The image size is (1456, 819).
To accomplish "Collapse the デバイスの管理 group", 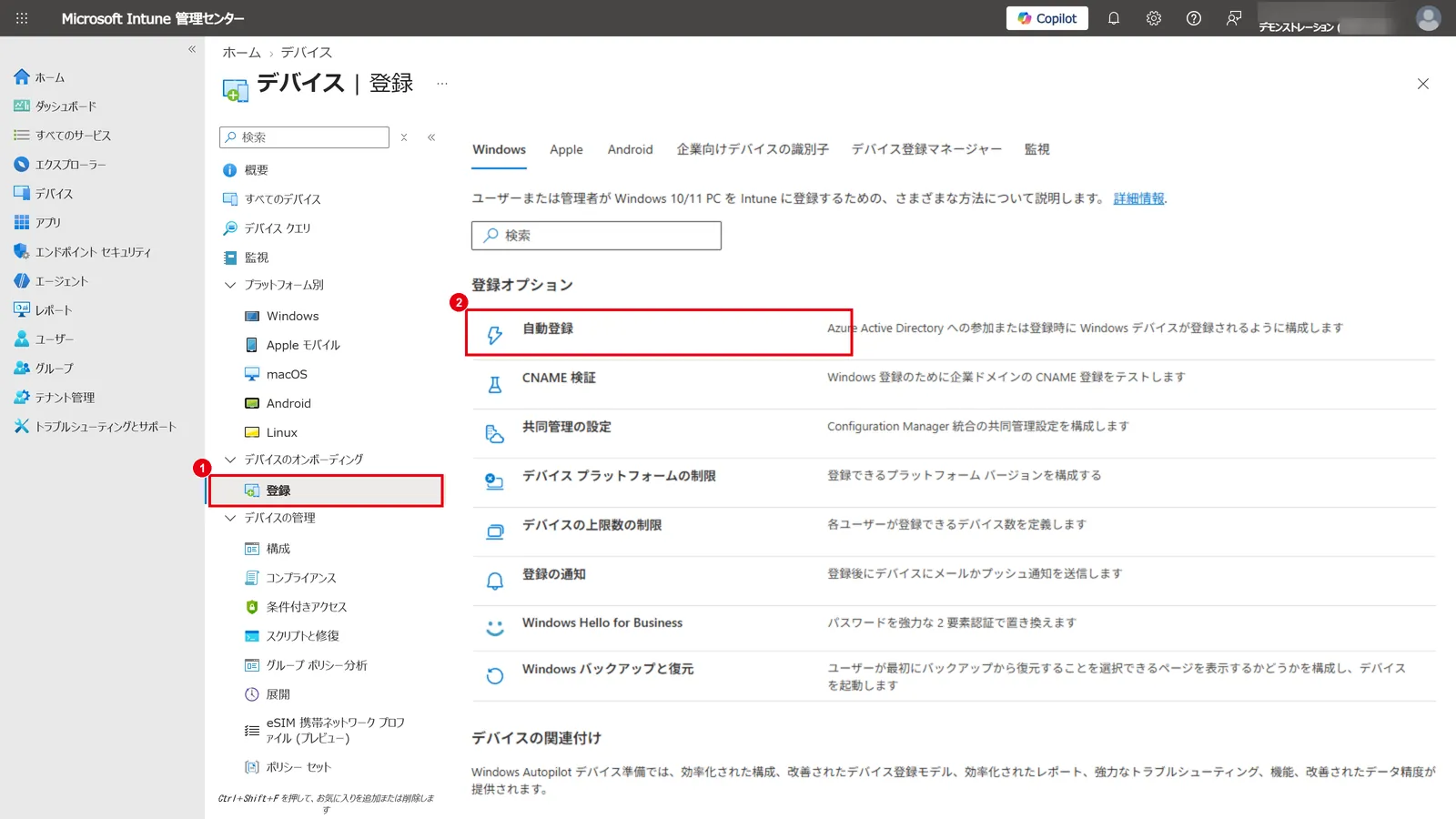I will point(230,518).
